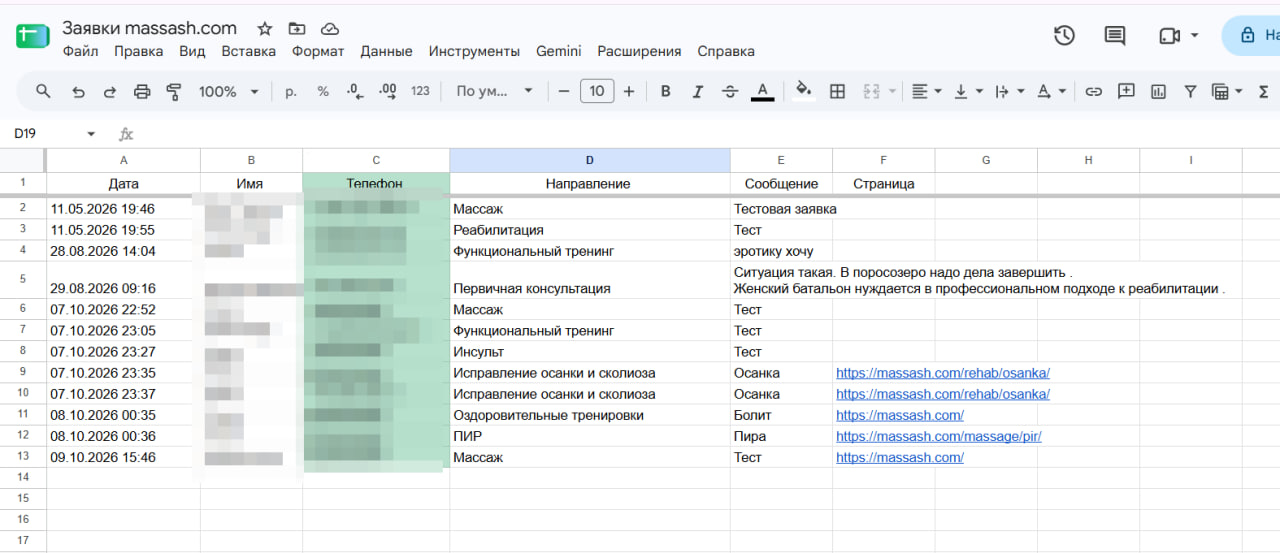Open the Вставка menu
Screen dimensions: 1280x553
249,51
